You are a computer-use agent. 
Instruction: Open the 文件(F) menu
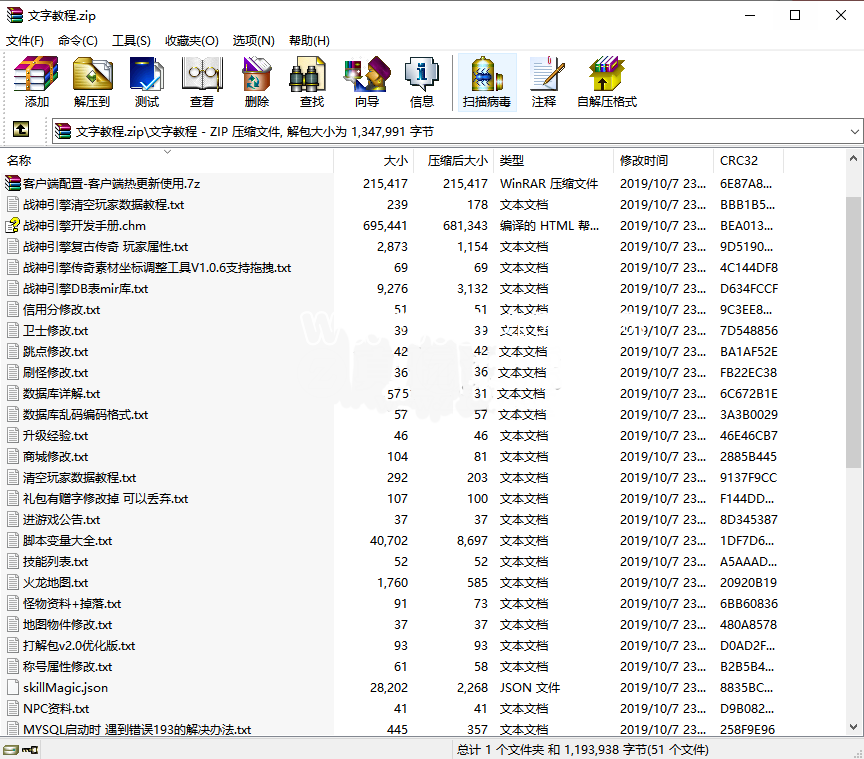(x=23, y=41)
